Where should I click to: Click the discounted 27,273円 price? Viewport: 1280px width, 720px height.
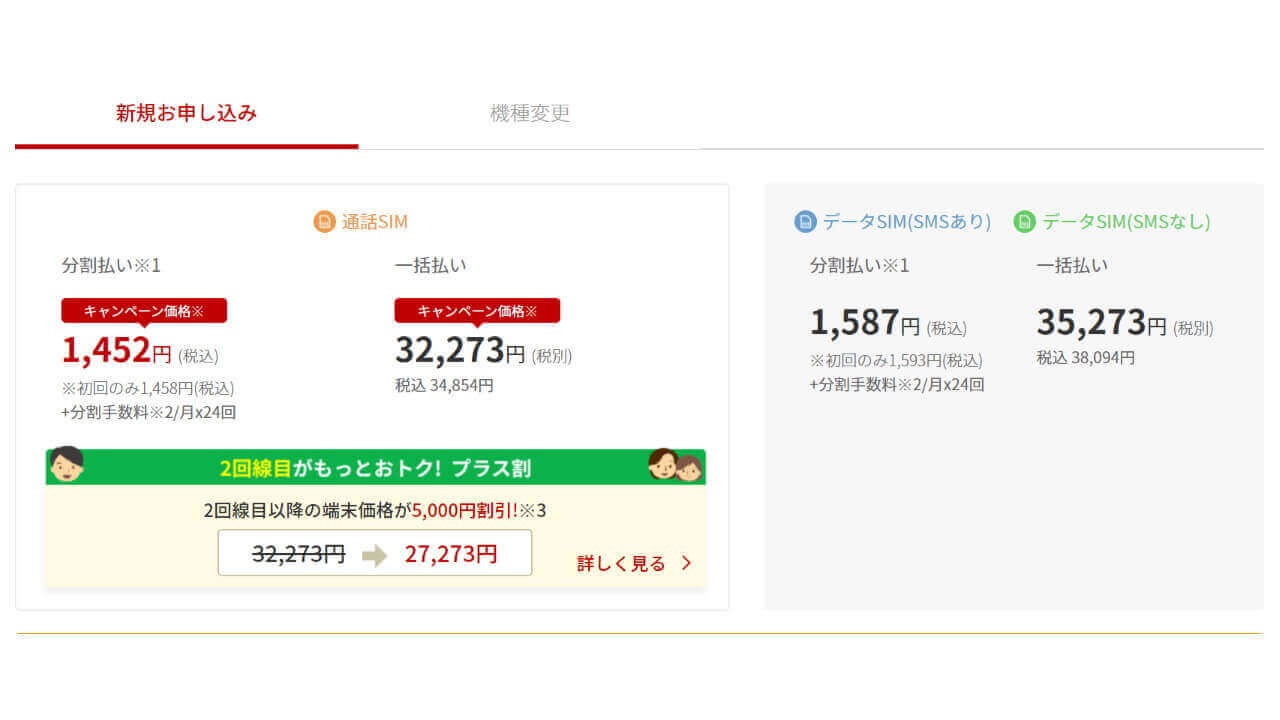click(451, 554)
